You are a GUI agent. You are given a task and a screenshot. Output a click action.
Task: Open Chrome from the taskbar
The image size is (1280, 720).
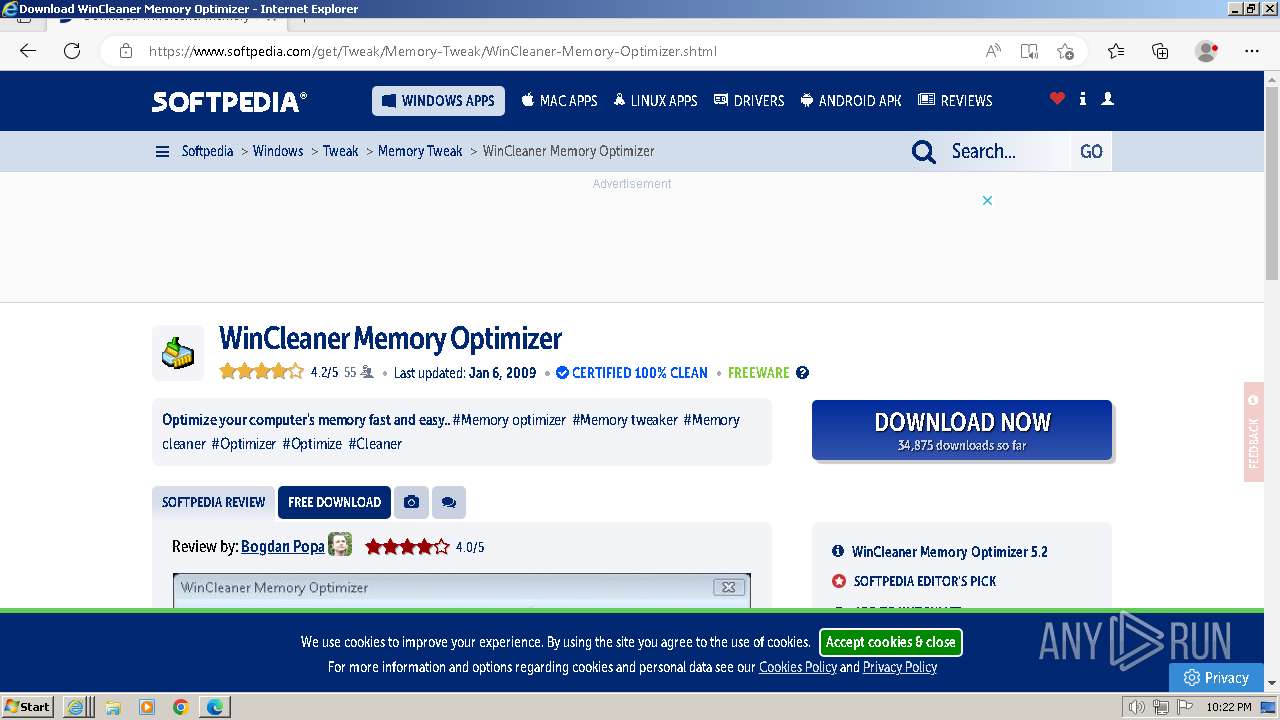[x=181, y=707]
